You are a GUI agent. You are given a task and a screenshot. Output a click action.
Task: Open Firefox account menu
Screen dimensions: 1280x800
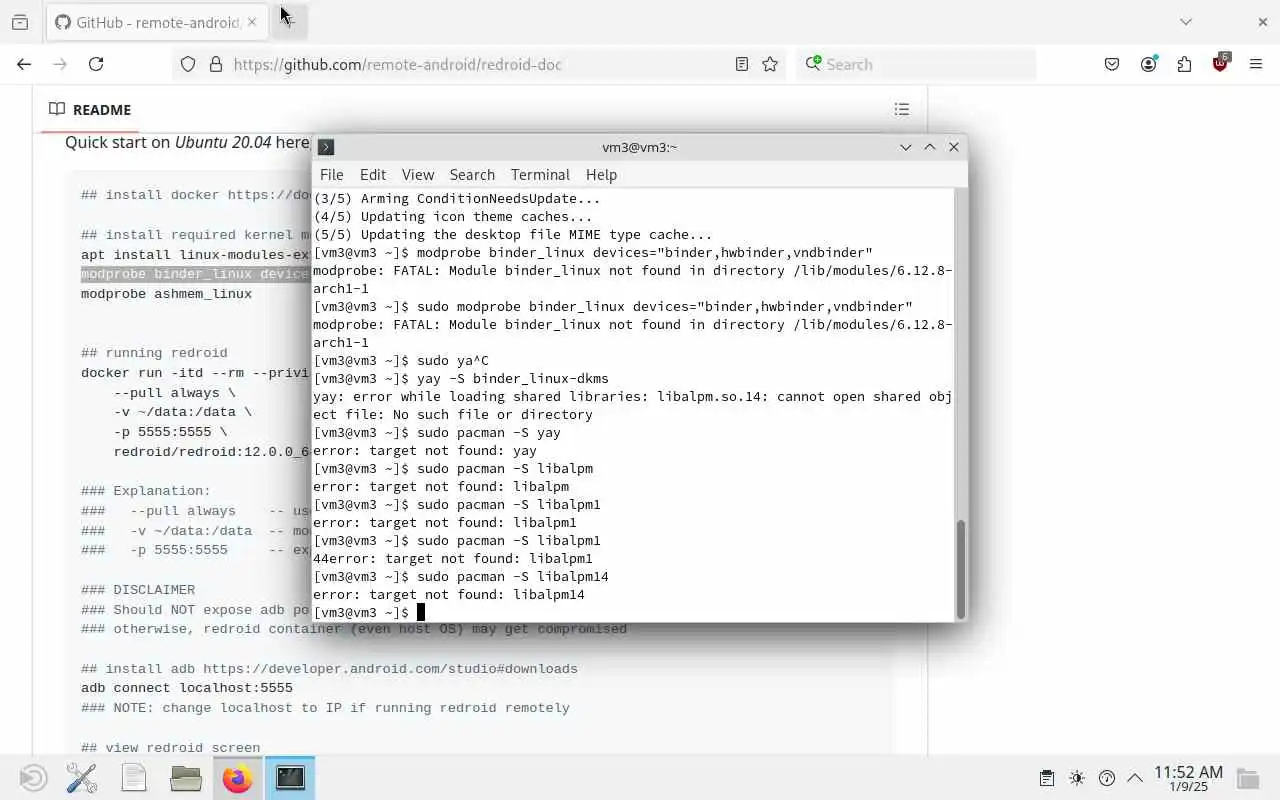coord(1148,64)
